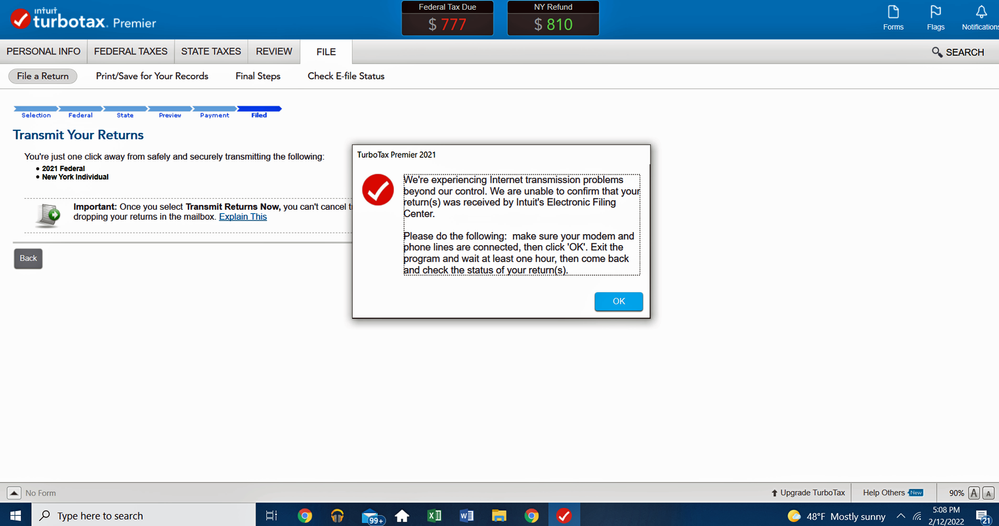
Task: Click the Back button
Action: 28,259
